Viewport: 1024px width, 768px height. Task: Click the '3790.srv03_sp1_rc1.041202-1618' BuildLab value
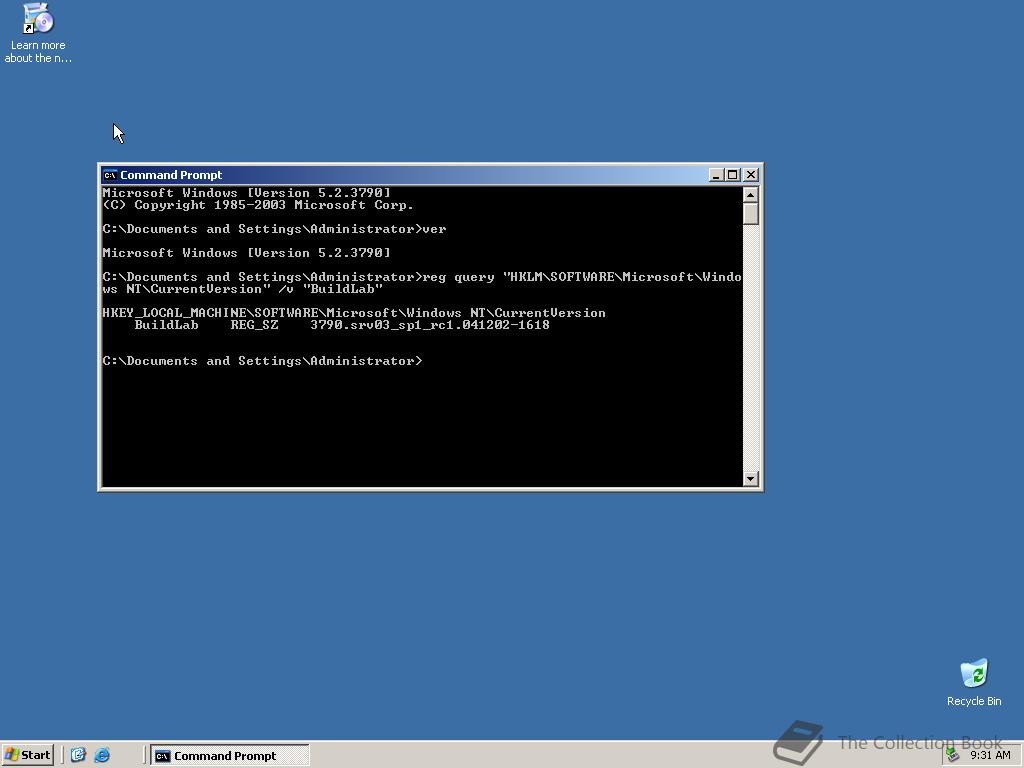[x=430, y=325]
